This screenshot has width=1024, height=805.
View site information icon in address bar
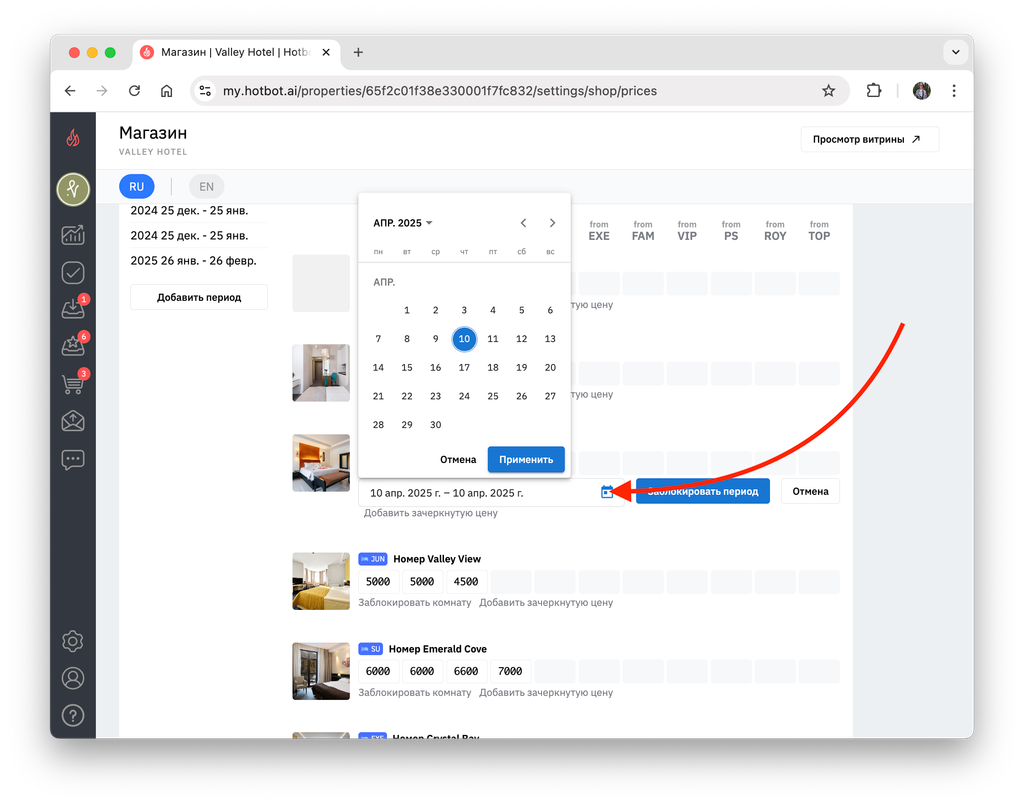(x=205, y=91)
